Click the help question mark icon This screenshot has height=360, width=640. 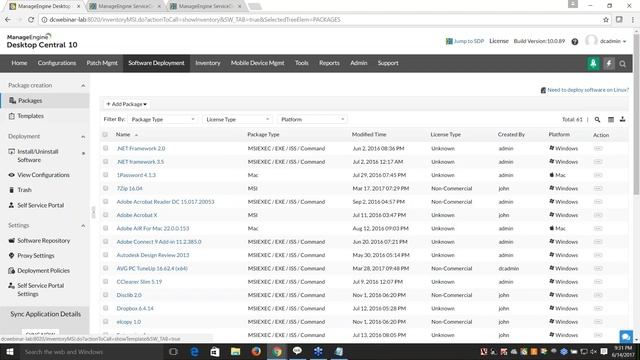pyautogui.click(x=575, y=41)
